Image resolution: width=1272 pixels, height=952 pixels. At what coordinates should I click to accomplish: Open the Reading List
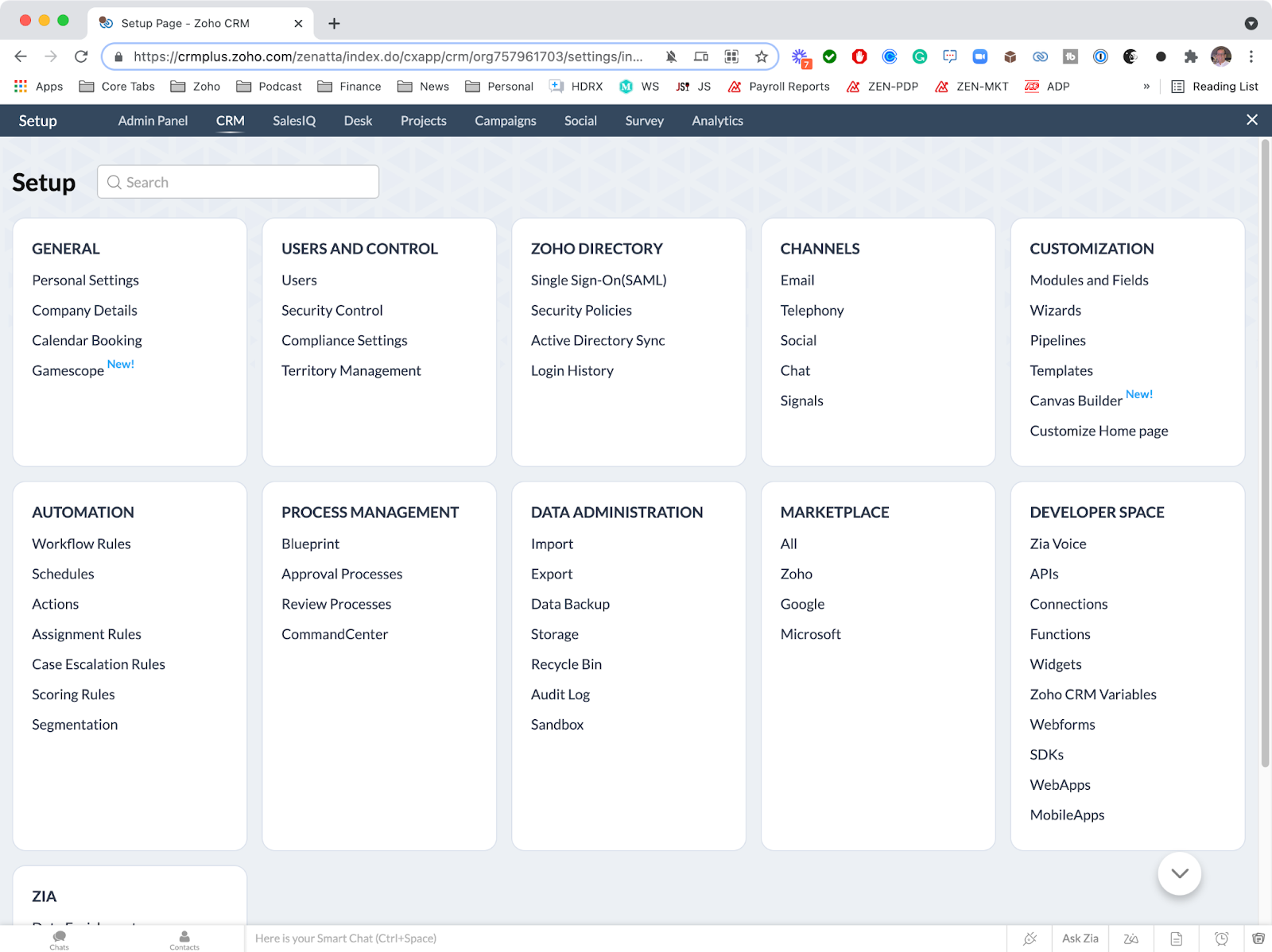click(x=1215, y=87)
